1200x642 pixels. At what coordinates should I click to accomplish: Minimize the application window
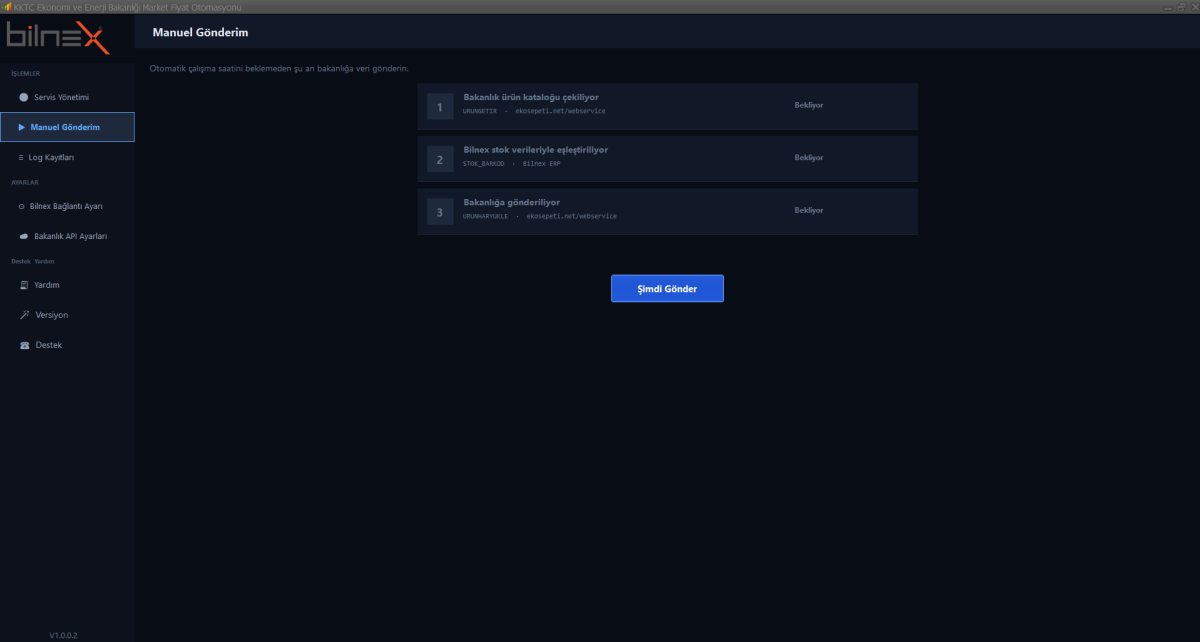tap(1166, 7)
